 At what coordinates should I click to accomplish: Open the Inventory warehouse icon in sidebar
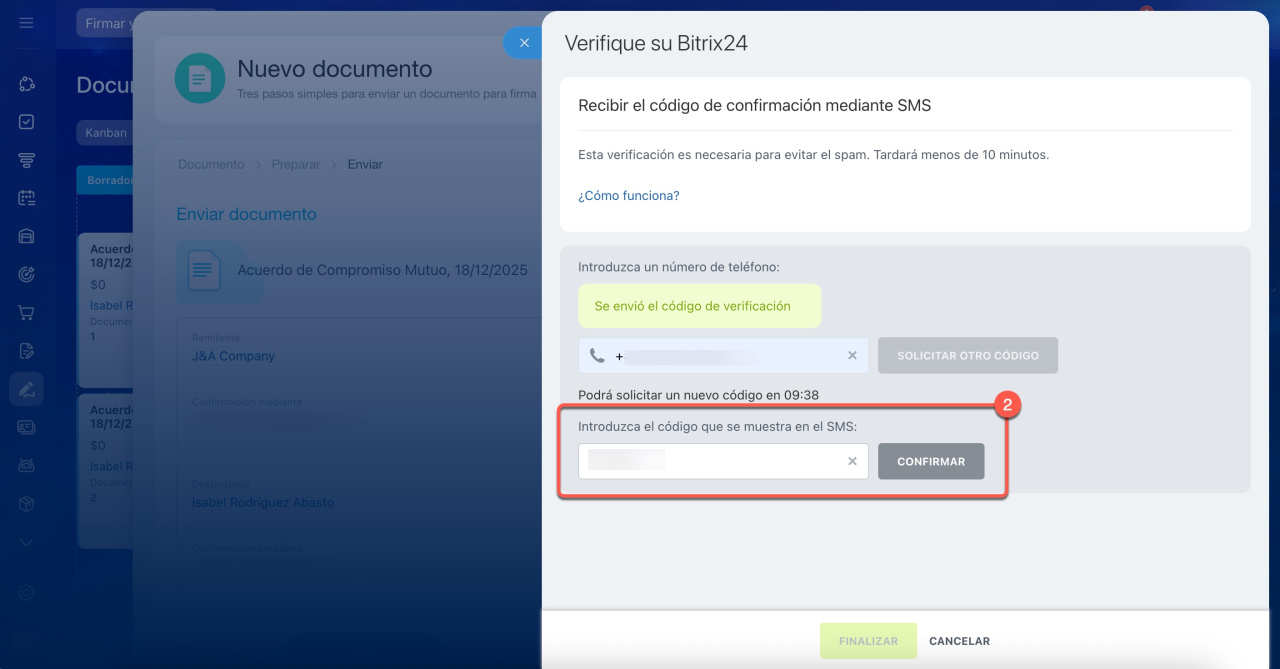point(26,236)
